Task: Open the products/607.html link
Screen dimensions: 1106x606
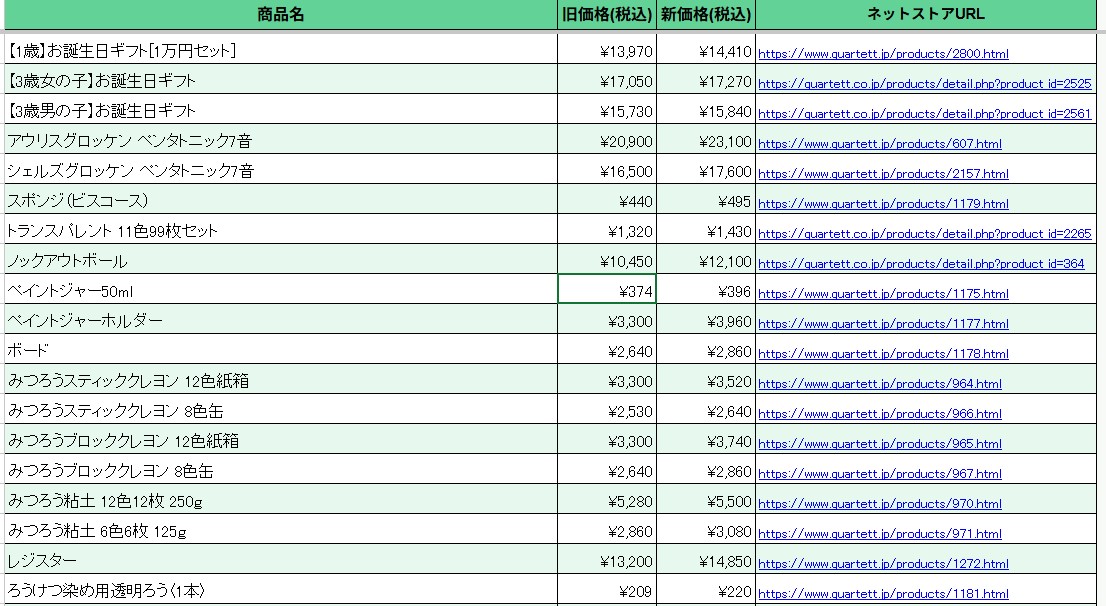Action: coord(880,144)
